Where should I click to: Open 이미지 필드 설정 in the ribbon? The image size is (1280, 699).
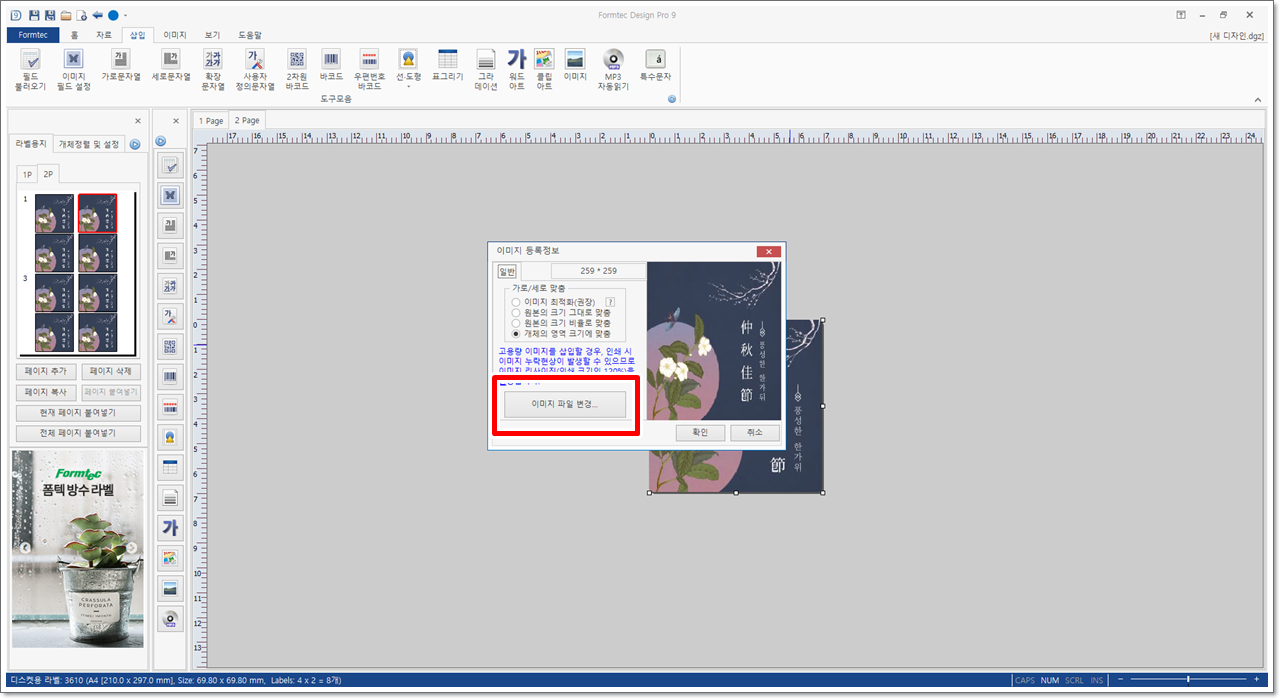tap(75, 69)
